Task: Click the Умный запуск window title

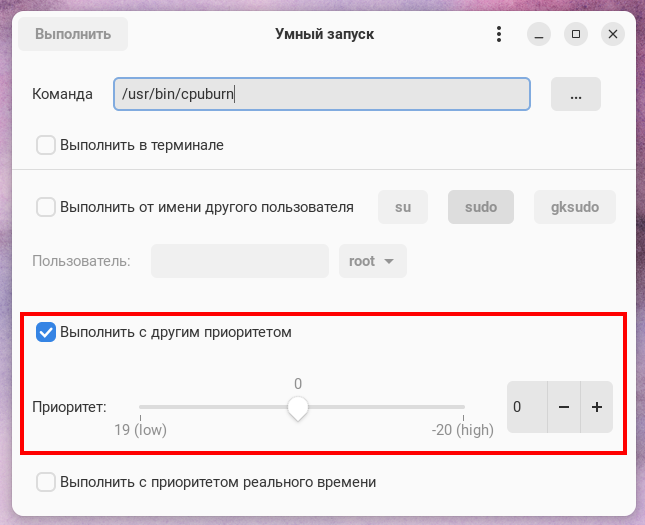Action: 325,34
